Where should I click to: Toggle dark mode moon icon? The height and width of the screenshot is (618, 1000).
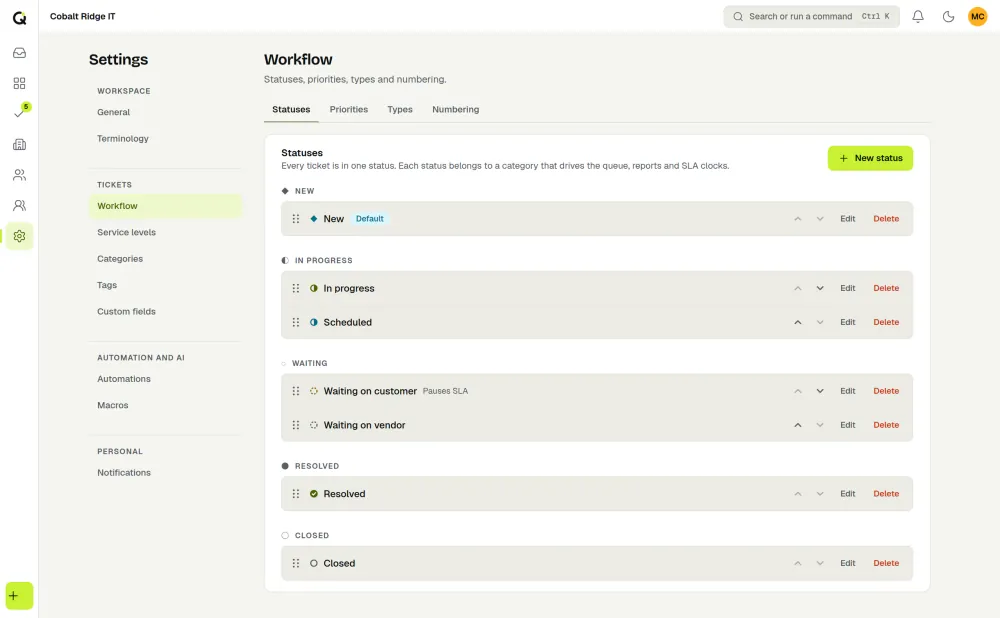[x=948, y=17]
